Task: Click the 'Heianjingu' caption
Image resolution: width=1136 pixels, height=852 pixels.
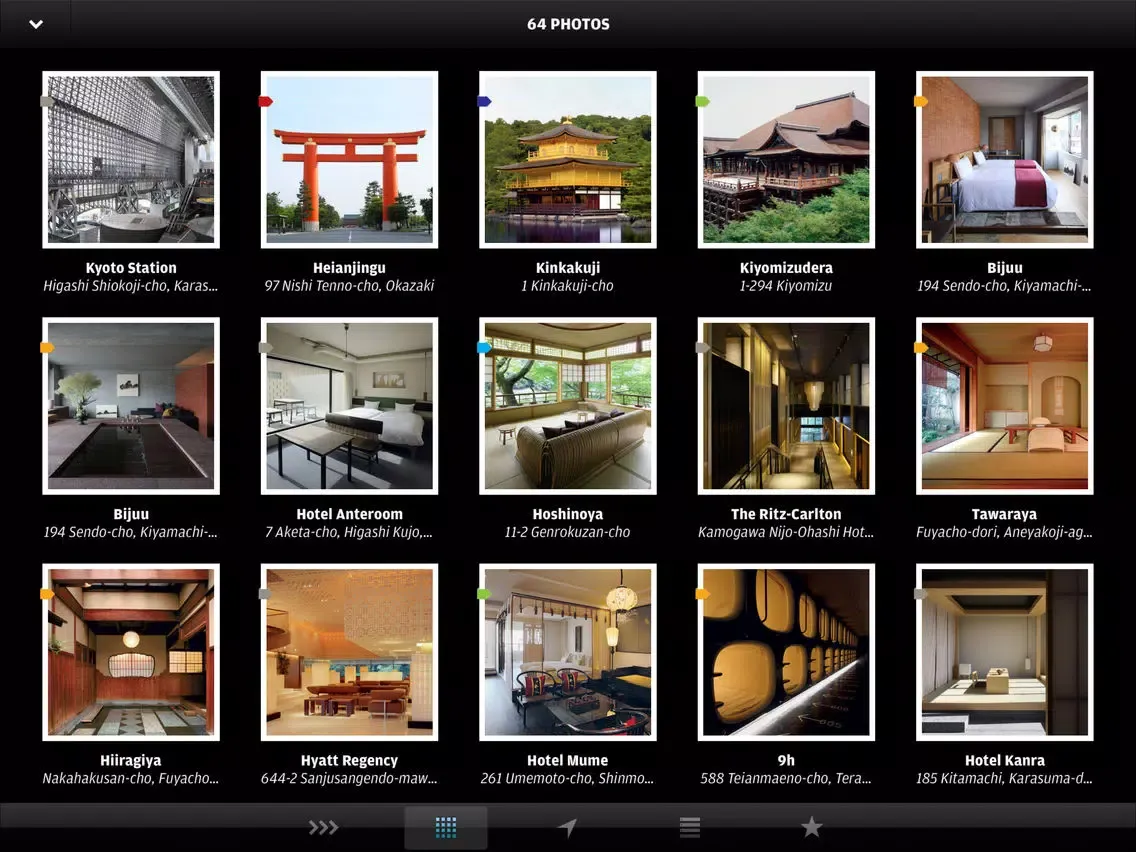Action: coord(349,267)
